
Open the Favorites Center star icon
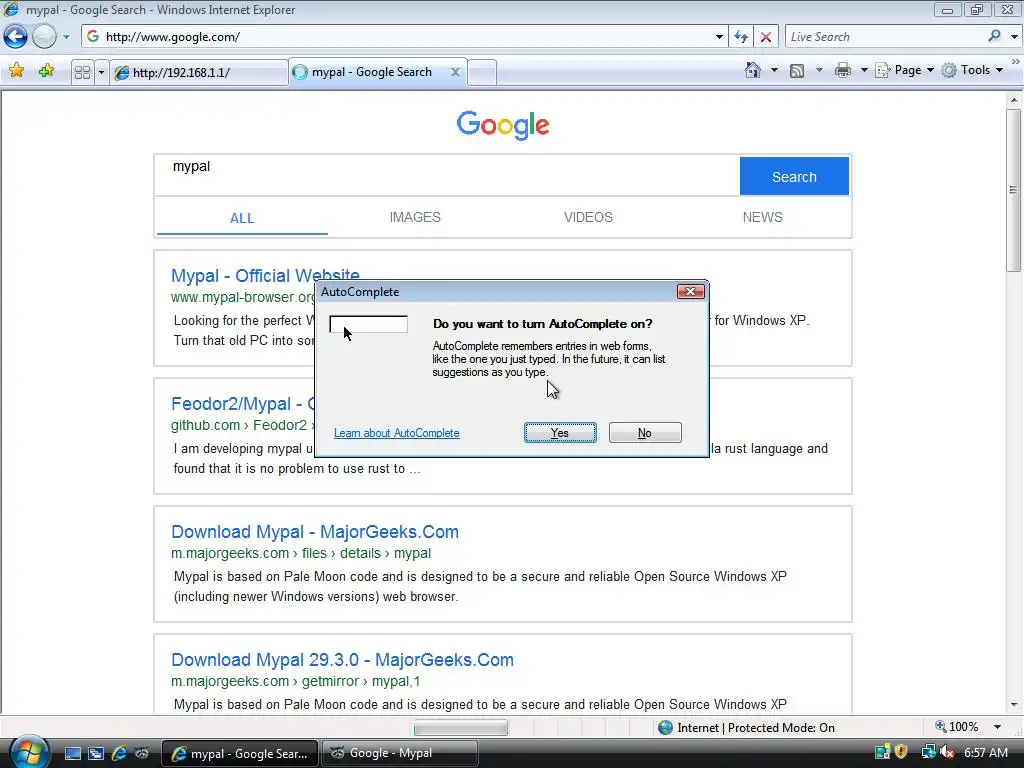16,71
